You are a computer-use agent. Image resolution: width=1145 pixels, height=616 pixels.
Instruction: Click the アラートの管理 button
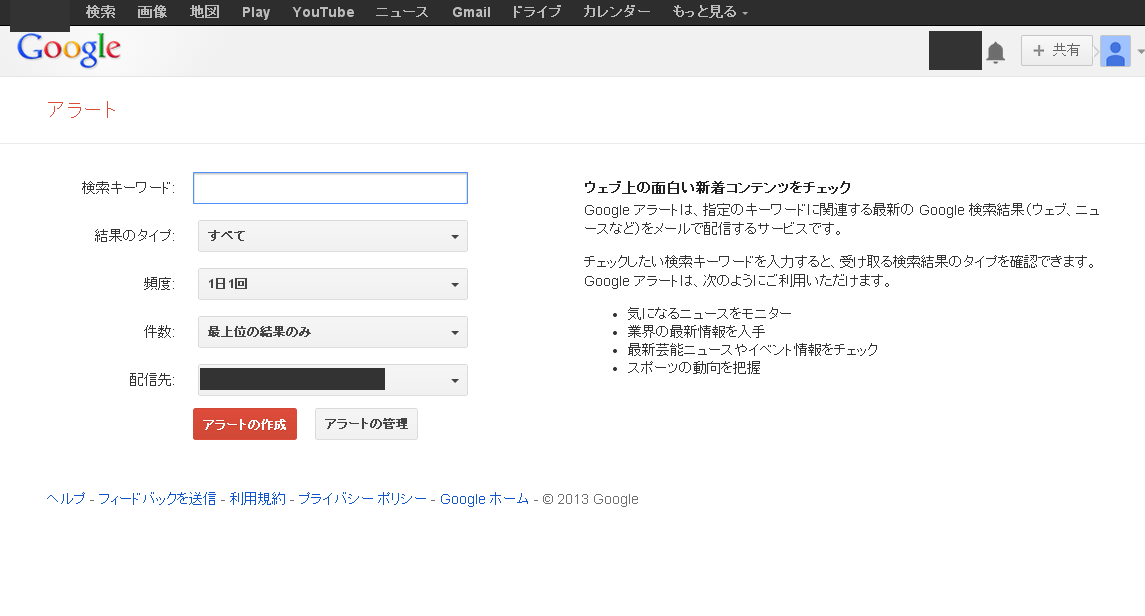point(366,424)
